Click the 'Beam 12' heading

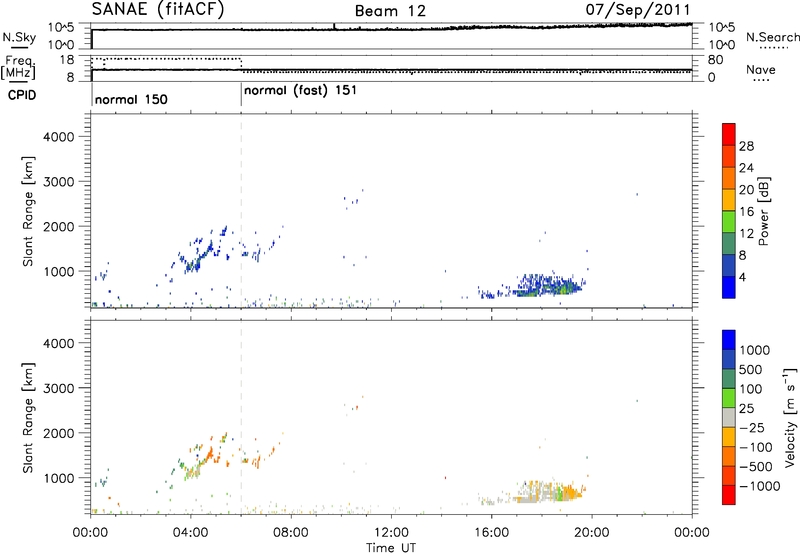tap(390, 11)
